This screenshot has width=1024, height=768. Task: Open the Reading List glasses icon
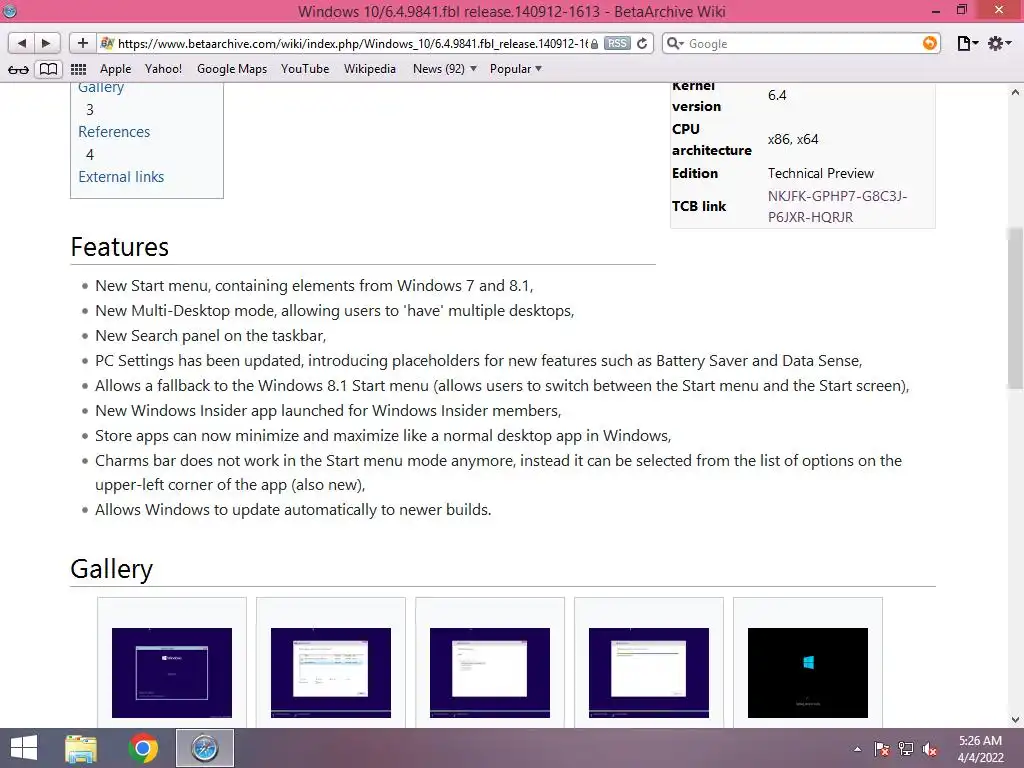(x=18, y=69)
